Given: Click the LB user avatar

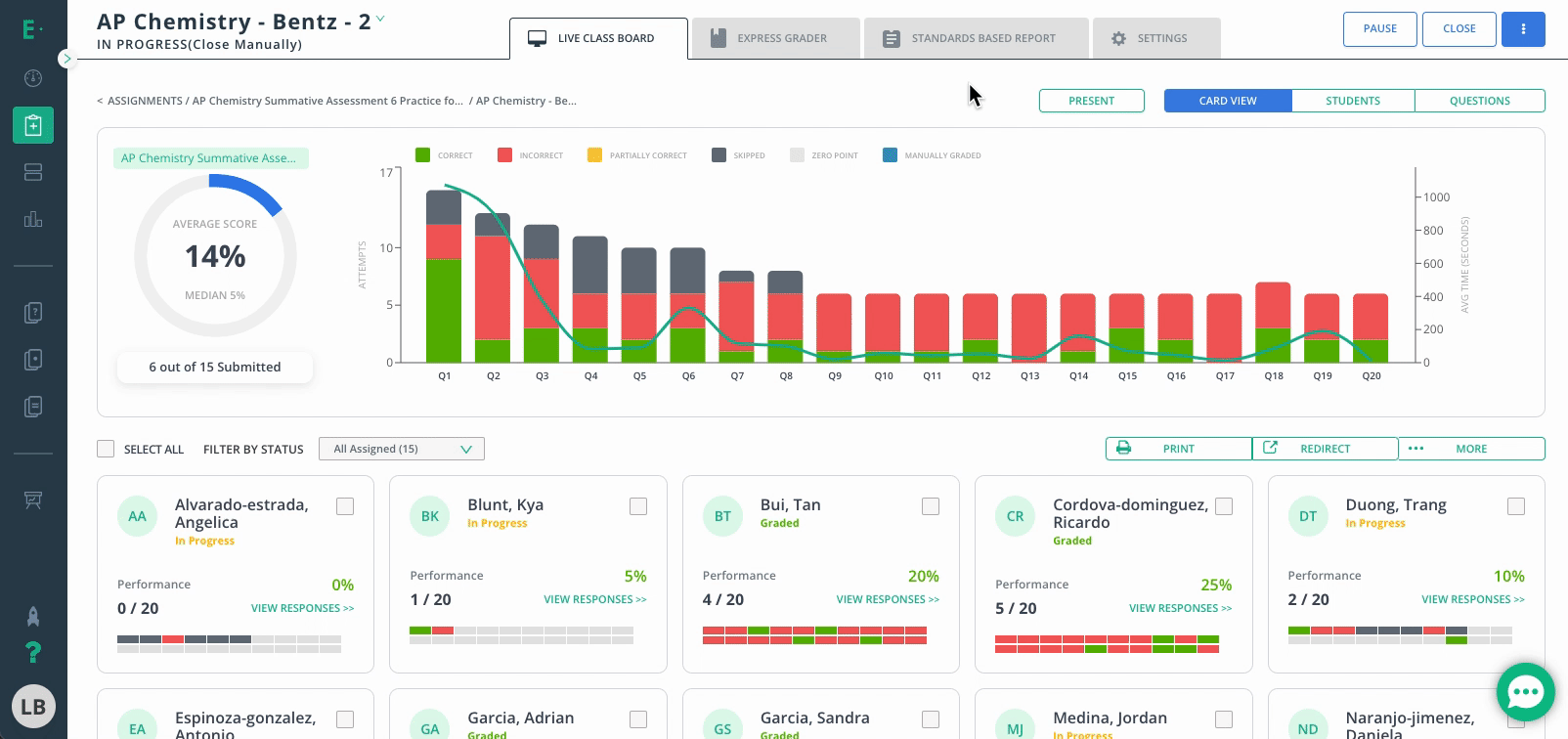Looking at the screenshot, I should 33,707.
